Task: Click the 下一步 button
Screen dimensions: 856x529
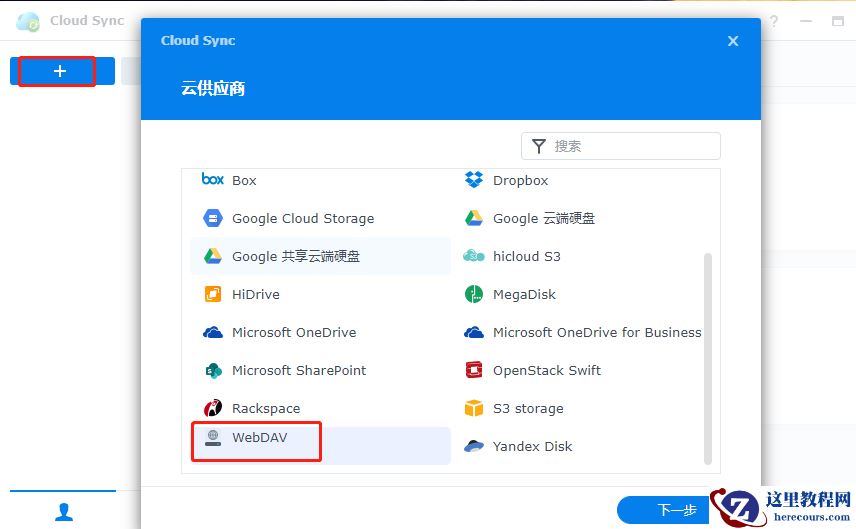Action: click(676, 510)
